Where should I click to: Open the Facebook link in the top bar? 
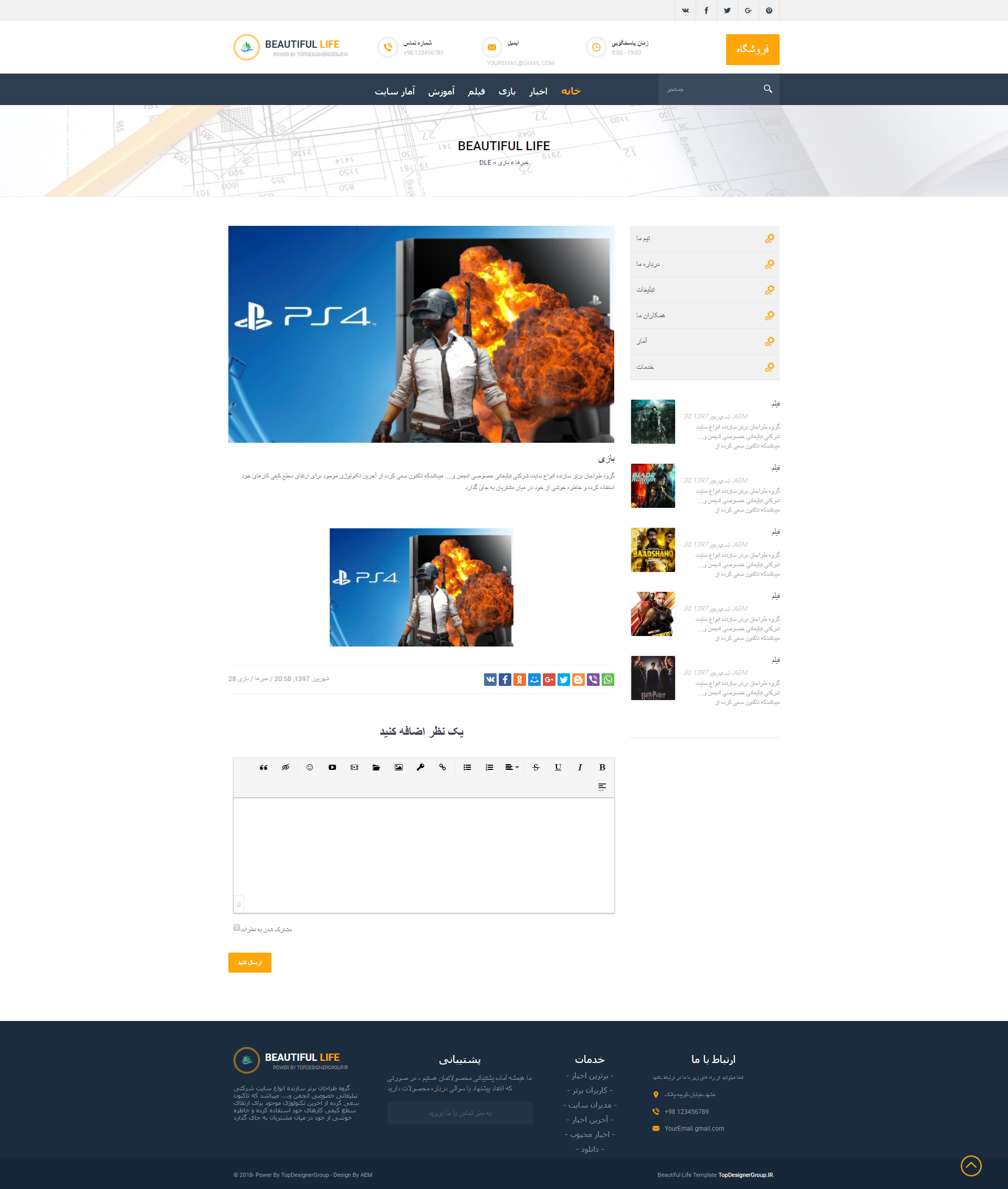click(x=706, y=11)
